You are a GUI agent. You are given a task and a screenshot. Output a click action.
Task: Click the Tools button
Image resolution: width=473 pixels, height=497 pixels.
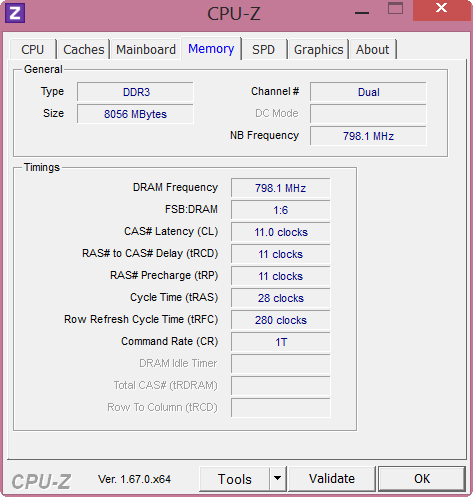(x=235, y=479)
